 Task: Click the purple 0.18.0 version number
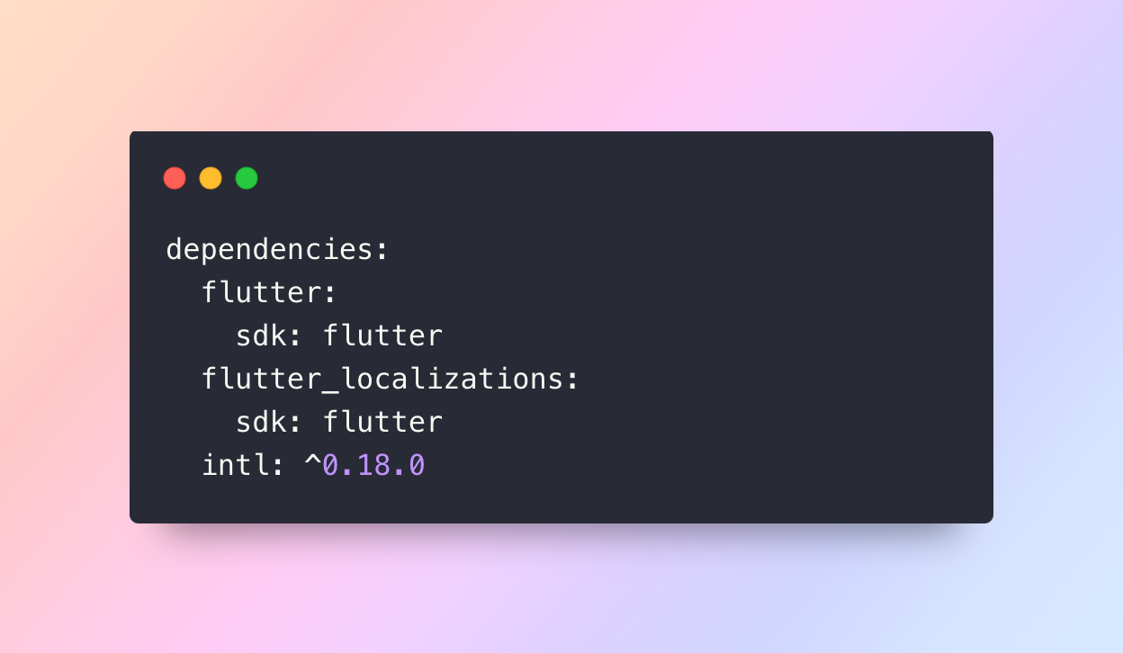(x=374, y=465)
